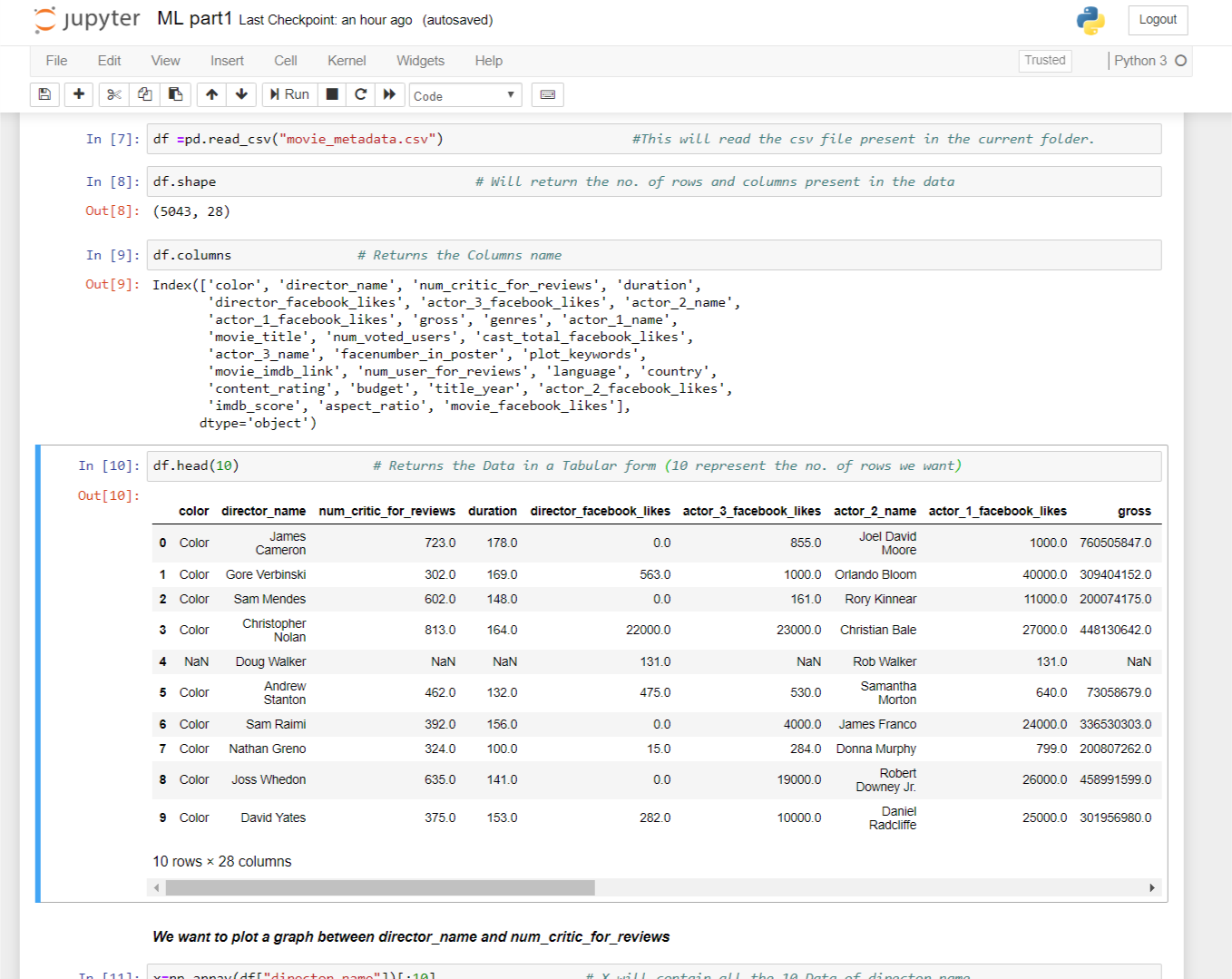Click the Trusted notebook status indicator
This screenshot has height=979, width=1232.
tap(1044, 60)
